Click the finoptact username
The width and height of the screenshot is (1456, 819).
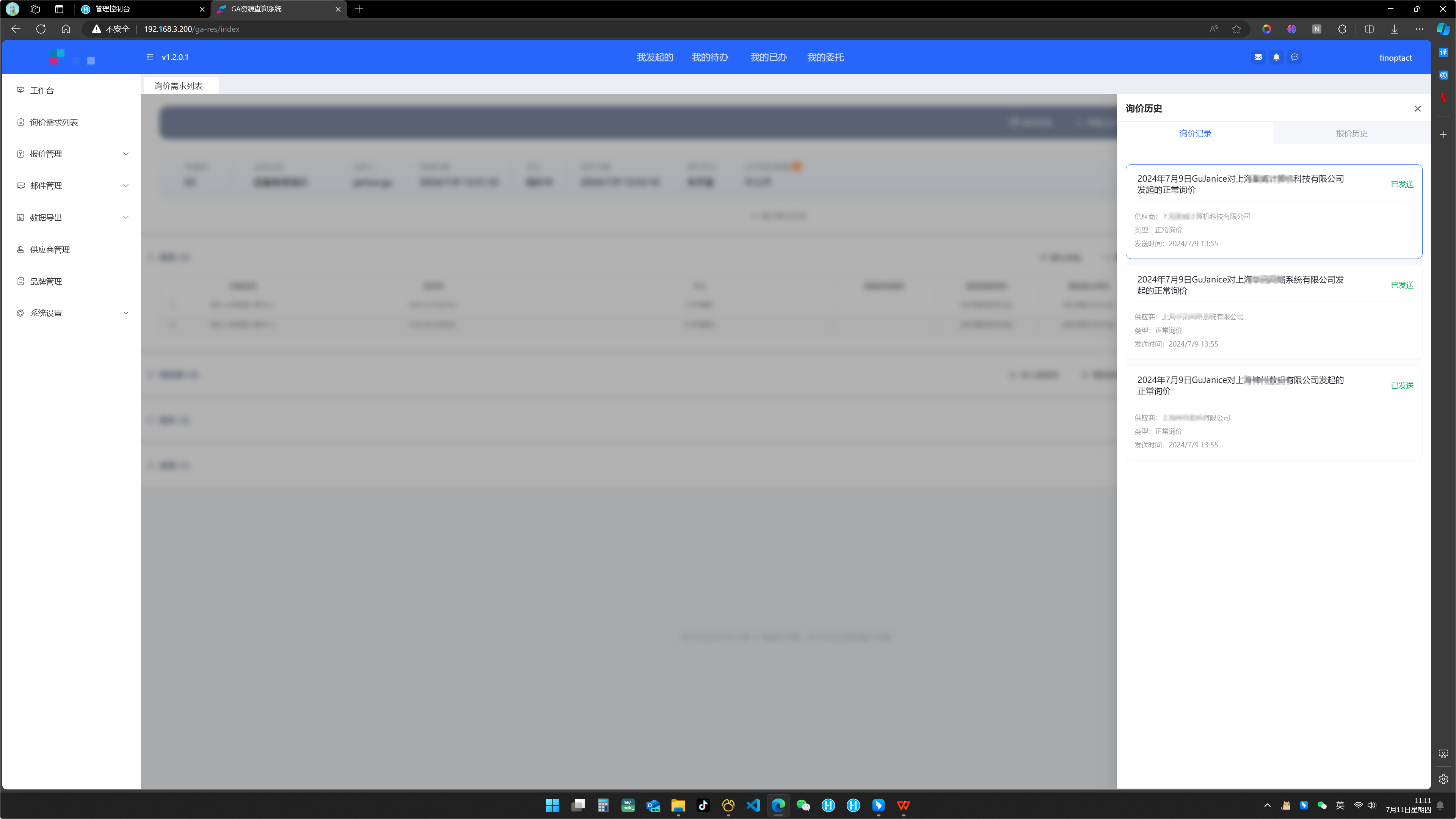tap(1395, 58)
